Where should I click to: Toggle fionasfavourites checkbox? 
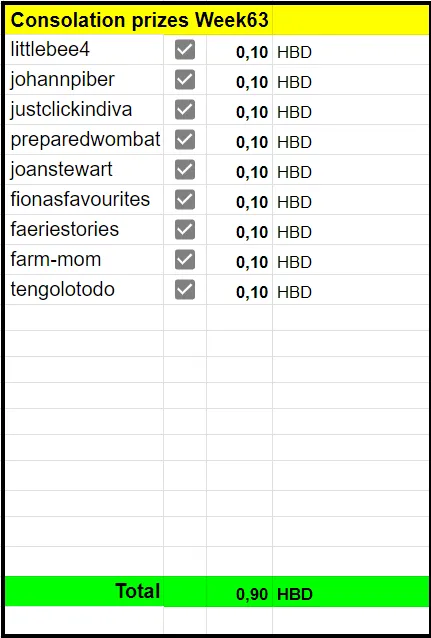coord(185,199)
